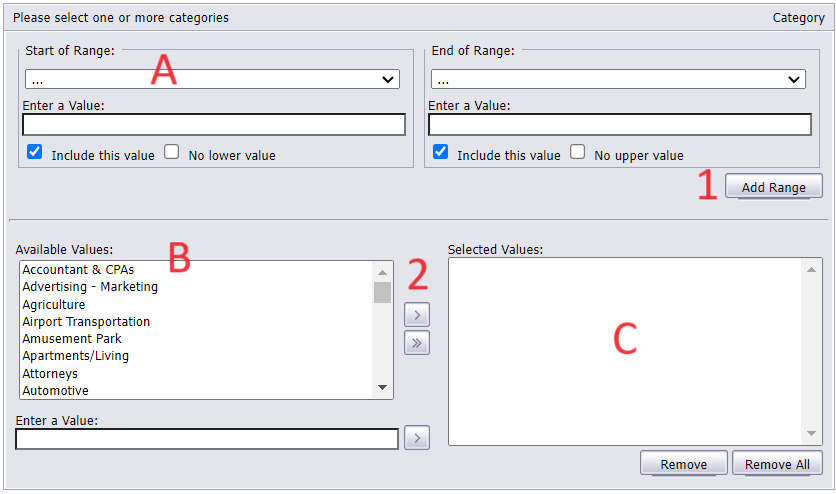
Task: Open the Start of Range dropdown
Action: point(212,79)
